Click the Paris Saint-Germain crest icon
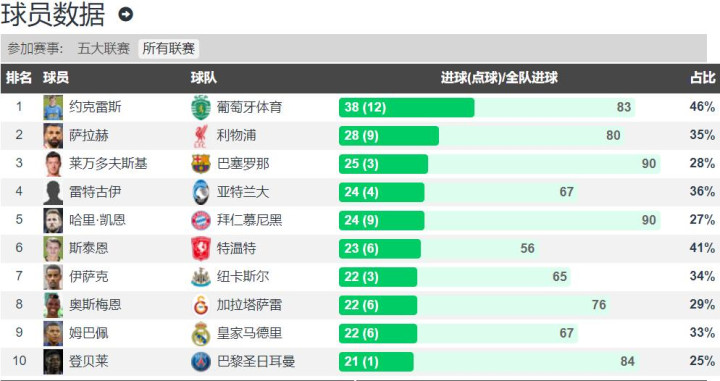The image size is (720, 381). pyautogui.click(x=201, y=361)
